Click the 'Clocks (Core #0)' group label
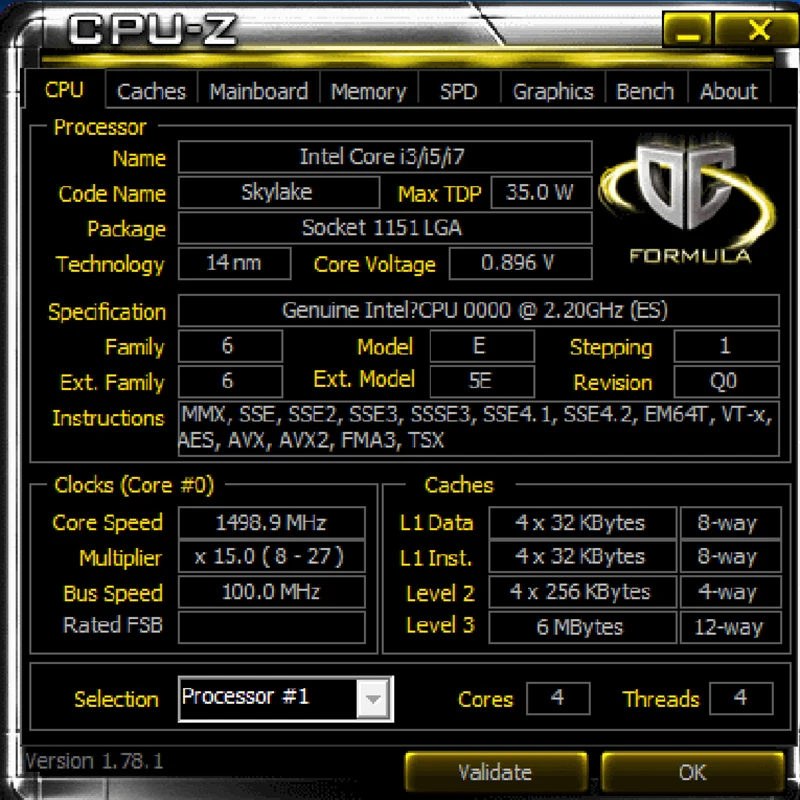The height and width of the screenshot is (800, 800). [x=134, y=485]
